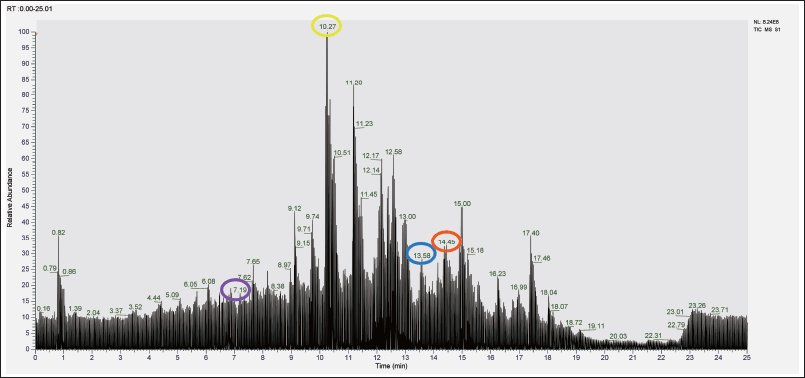The width and height of the screenshot is (805, 378).
Task: Click the 21 tick on time axis
Action: coord(633,356)
